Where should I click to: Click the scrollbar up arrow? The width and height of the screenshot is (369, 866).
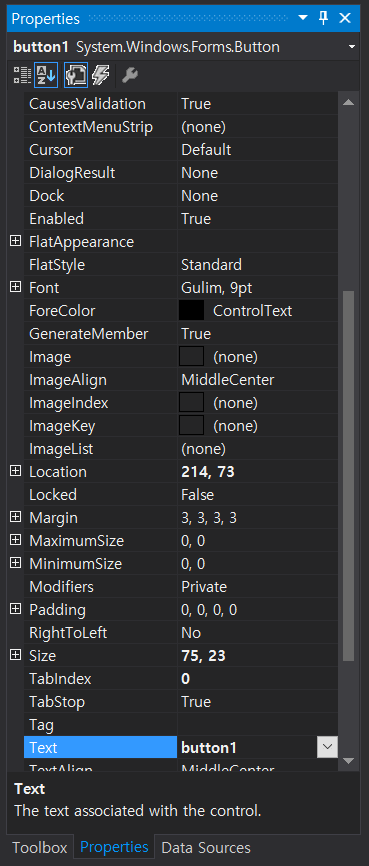point(348,103)
